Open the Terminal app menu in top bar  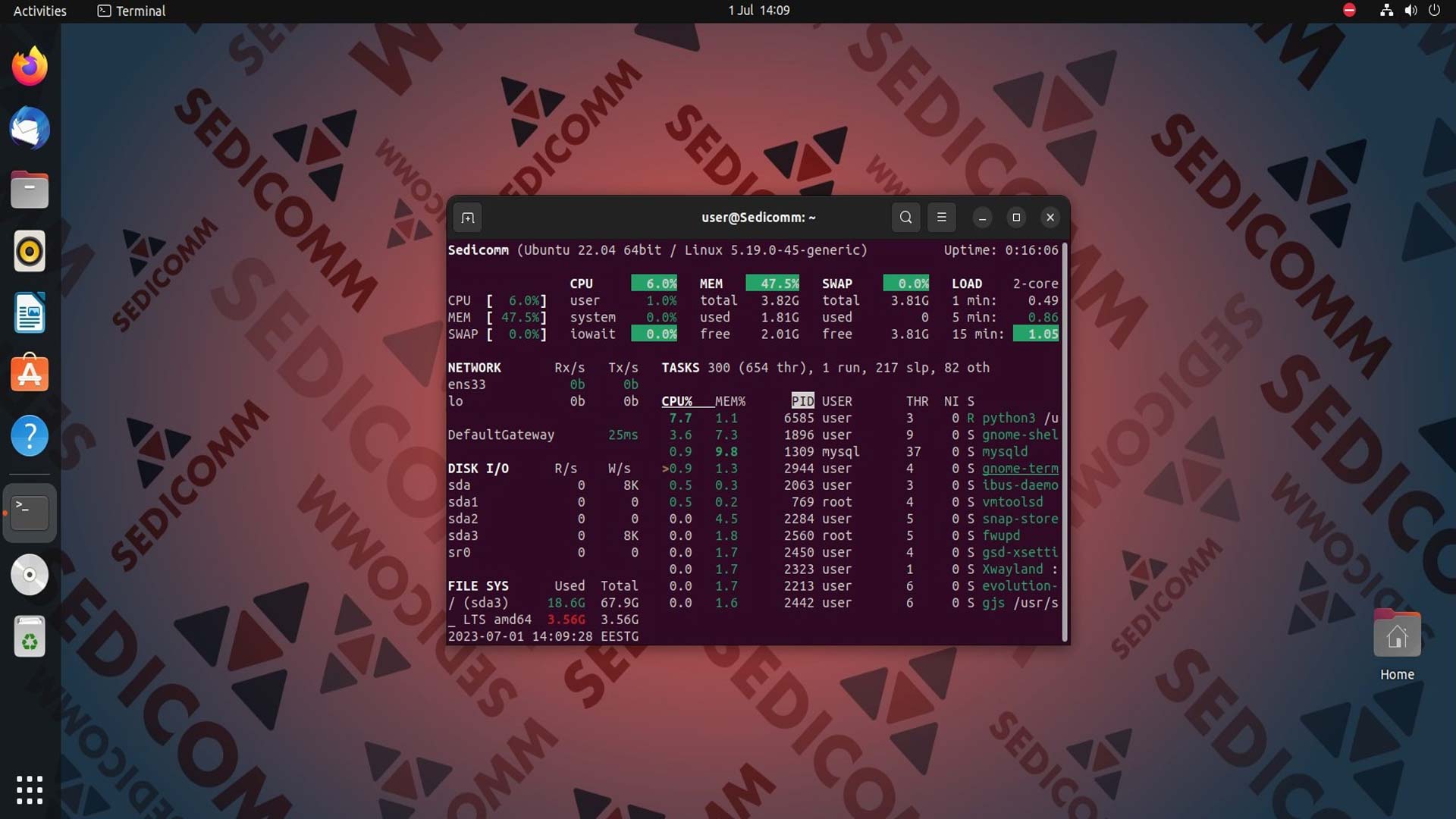(132, 11)
